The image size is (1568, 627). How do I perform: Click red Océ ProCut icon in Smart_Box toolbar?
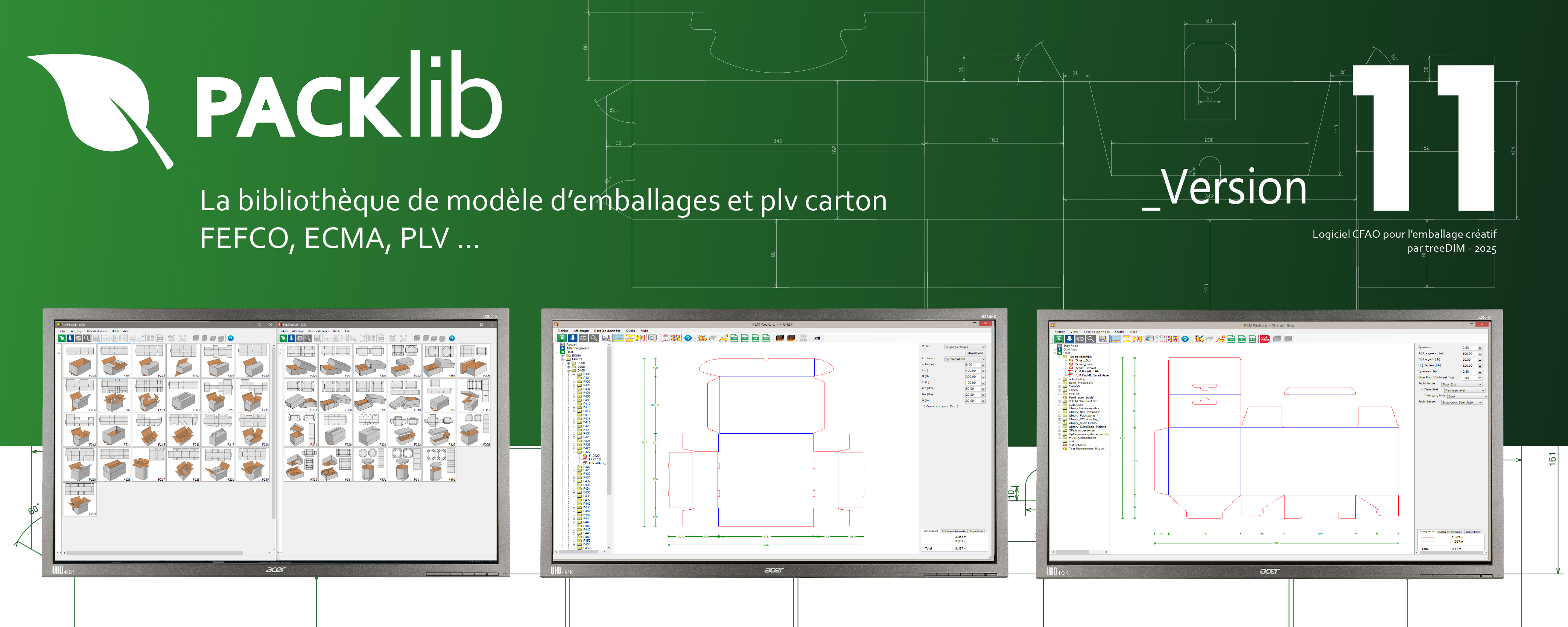(x=1265, y=339)
